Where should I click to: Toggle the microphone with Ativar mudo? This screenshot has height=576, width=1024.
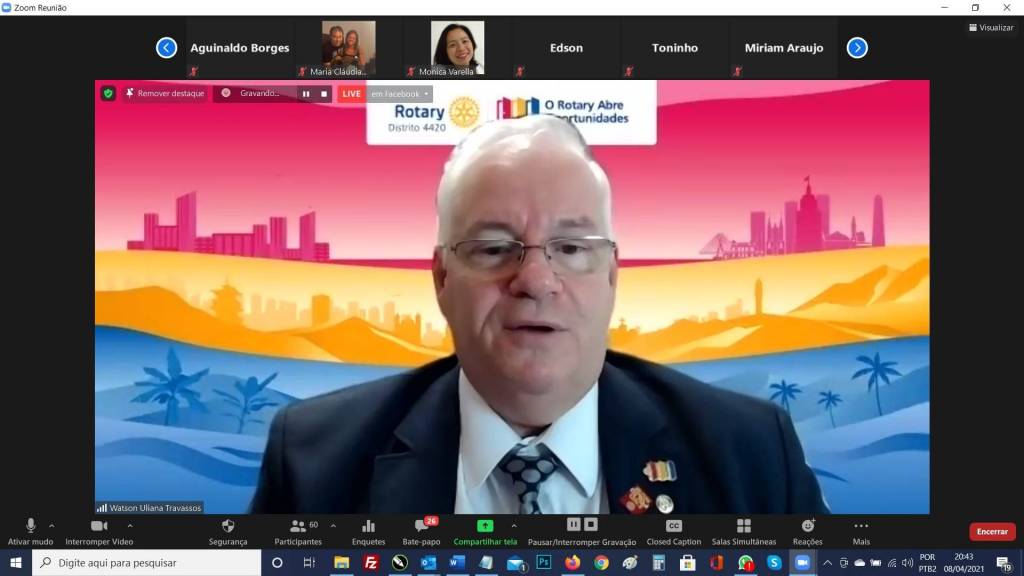(x=30, y=527)
